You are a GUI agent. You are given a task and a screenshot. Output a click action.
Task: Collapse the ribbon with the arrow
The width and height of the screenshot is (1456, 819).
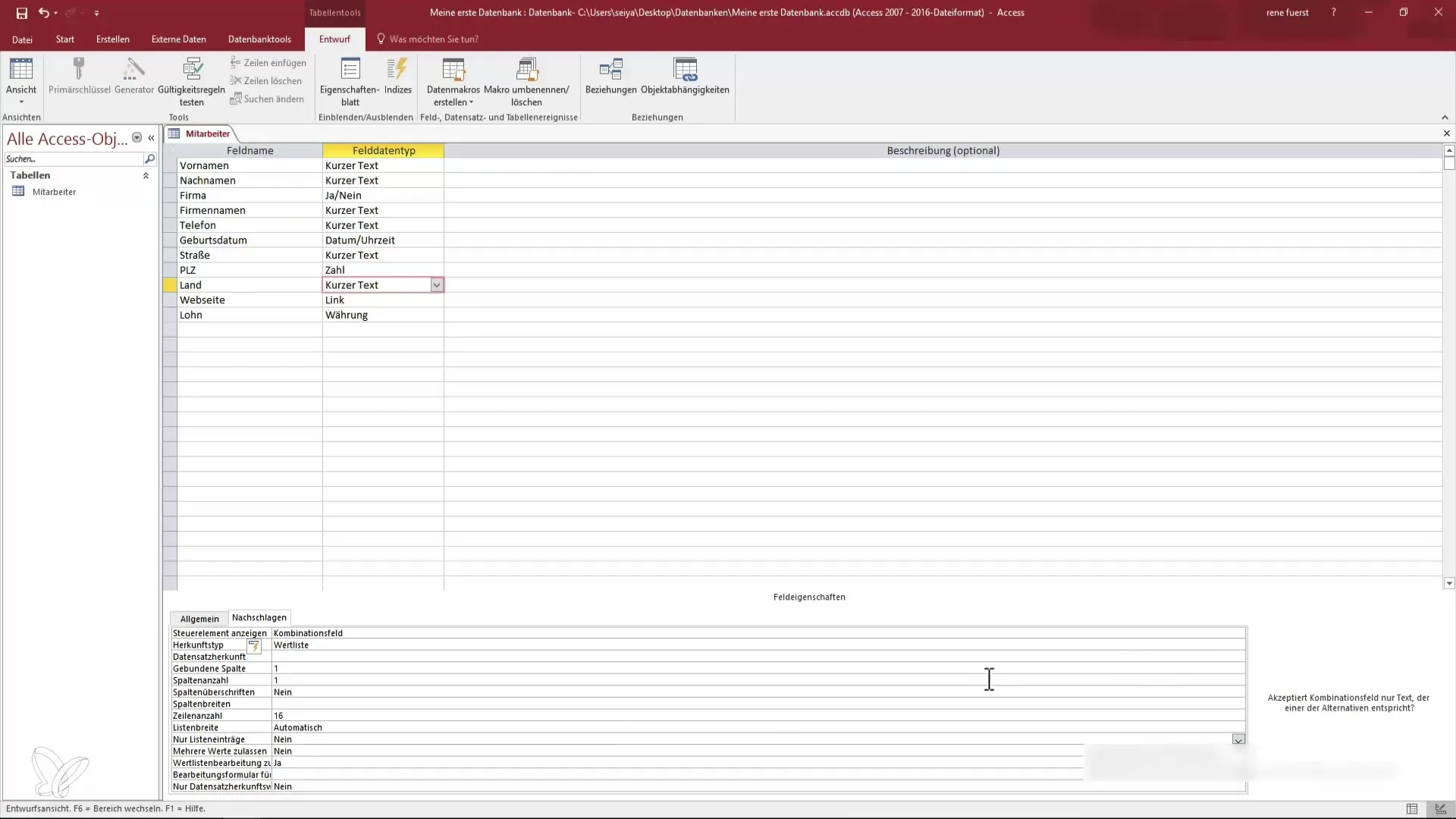point(1445,118)
